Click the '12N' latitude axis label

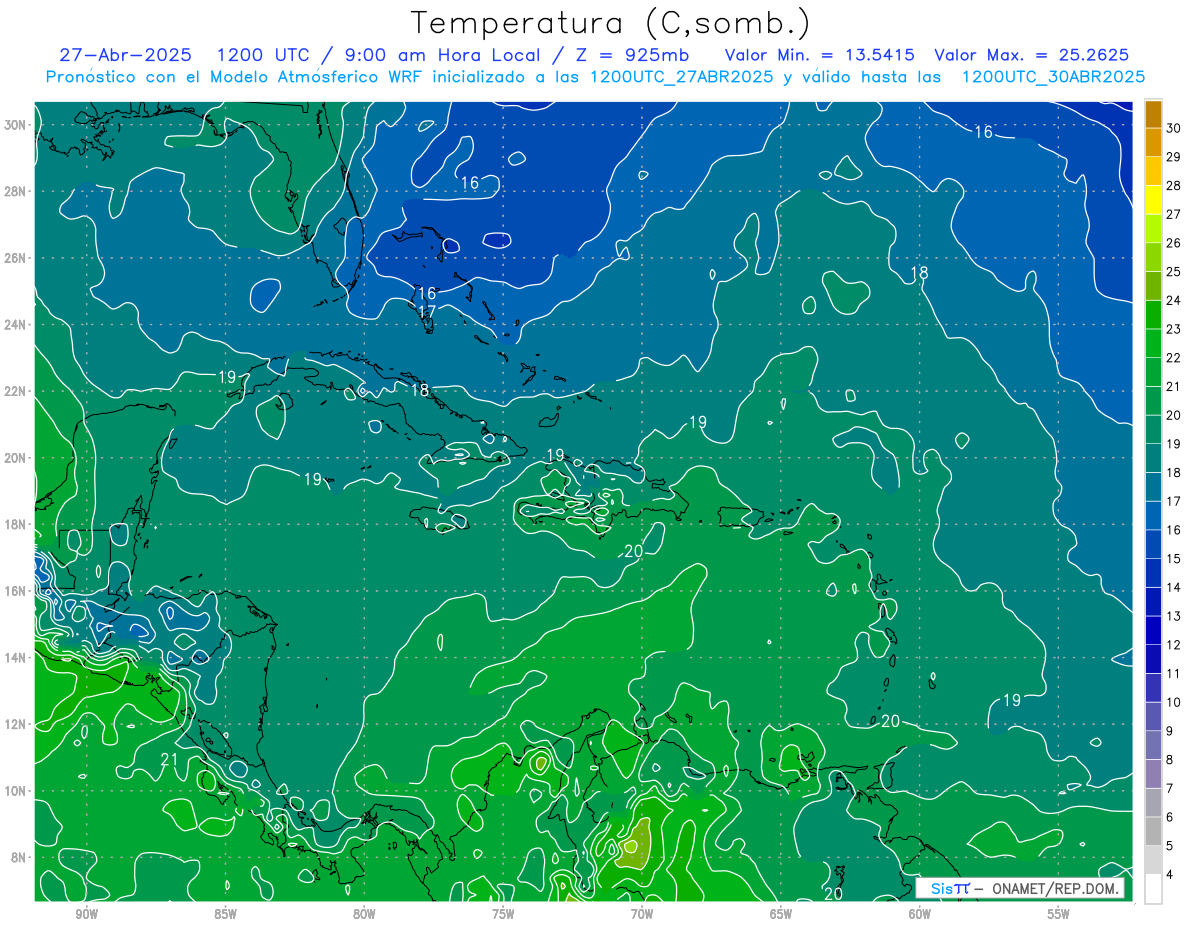15,724
